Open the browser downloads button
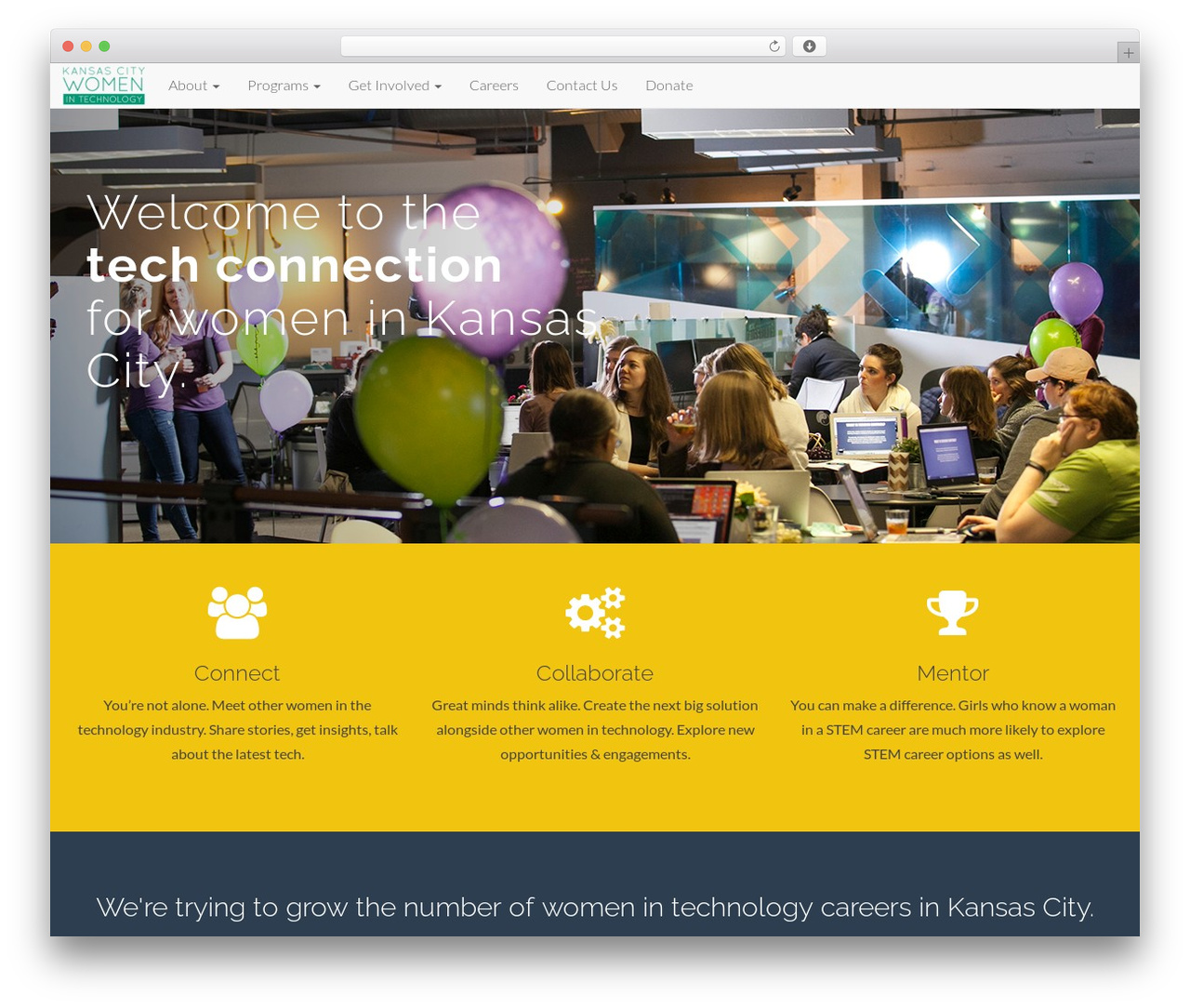Viewport: 1190px width, 1008px height. pos(809,46)
